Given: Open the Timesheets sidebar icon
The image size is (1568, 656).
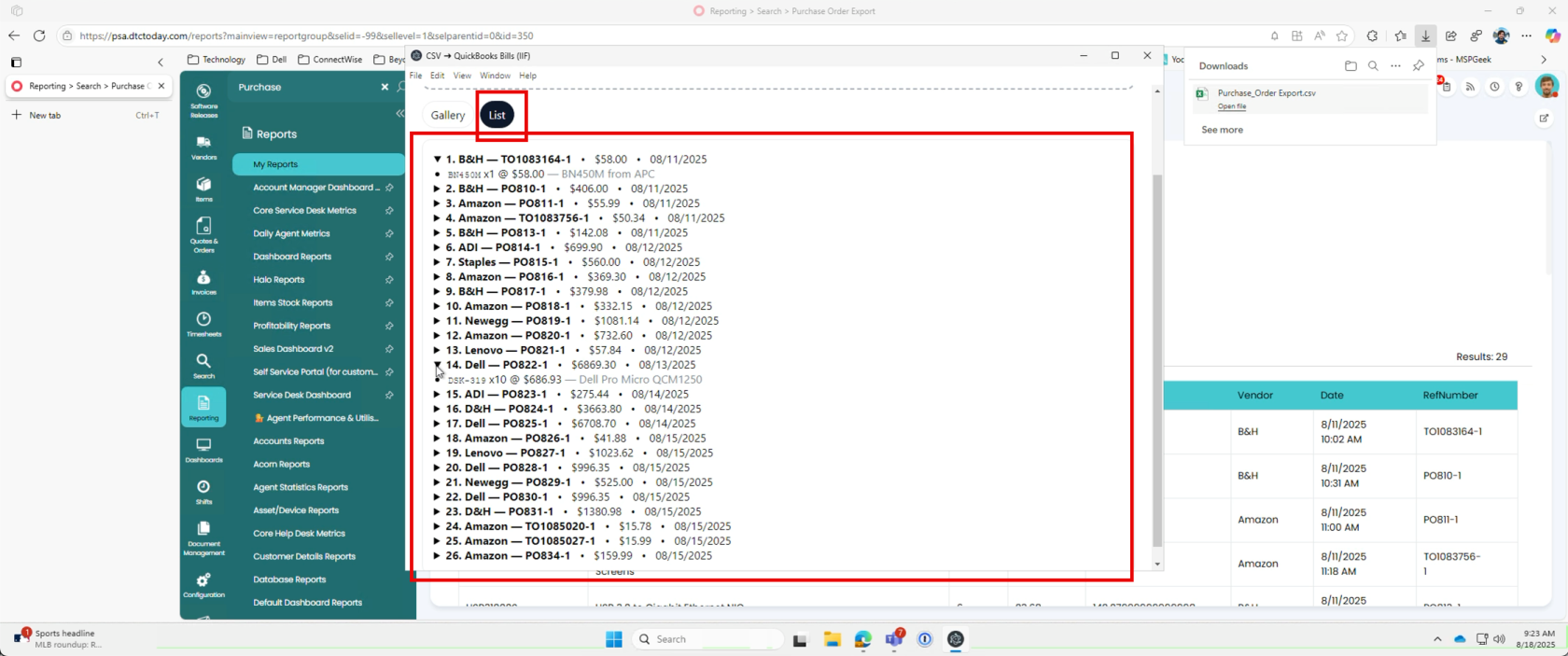Looking at the screenshot, I should [x=203, y=325].
